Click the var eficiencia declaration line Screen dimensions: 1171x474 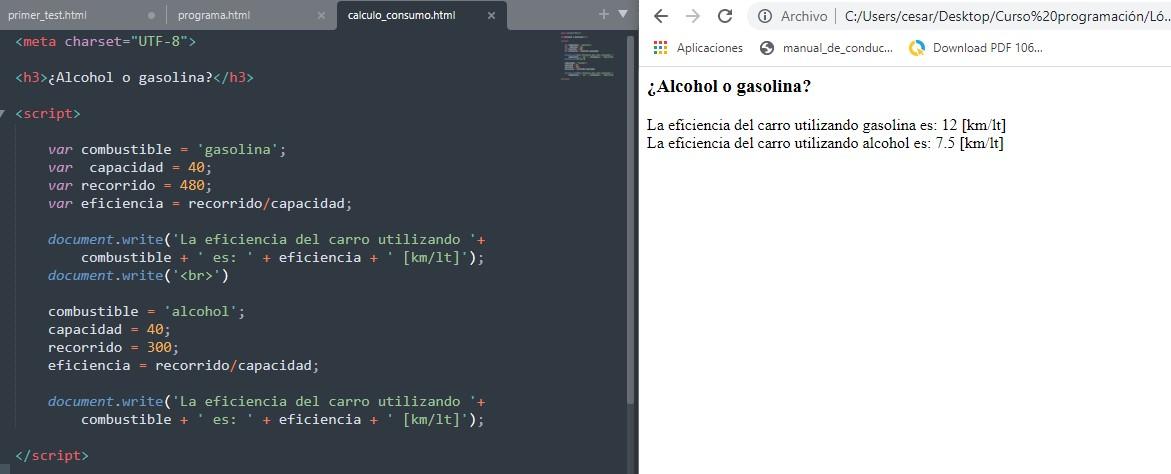(200, 203)
